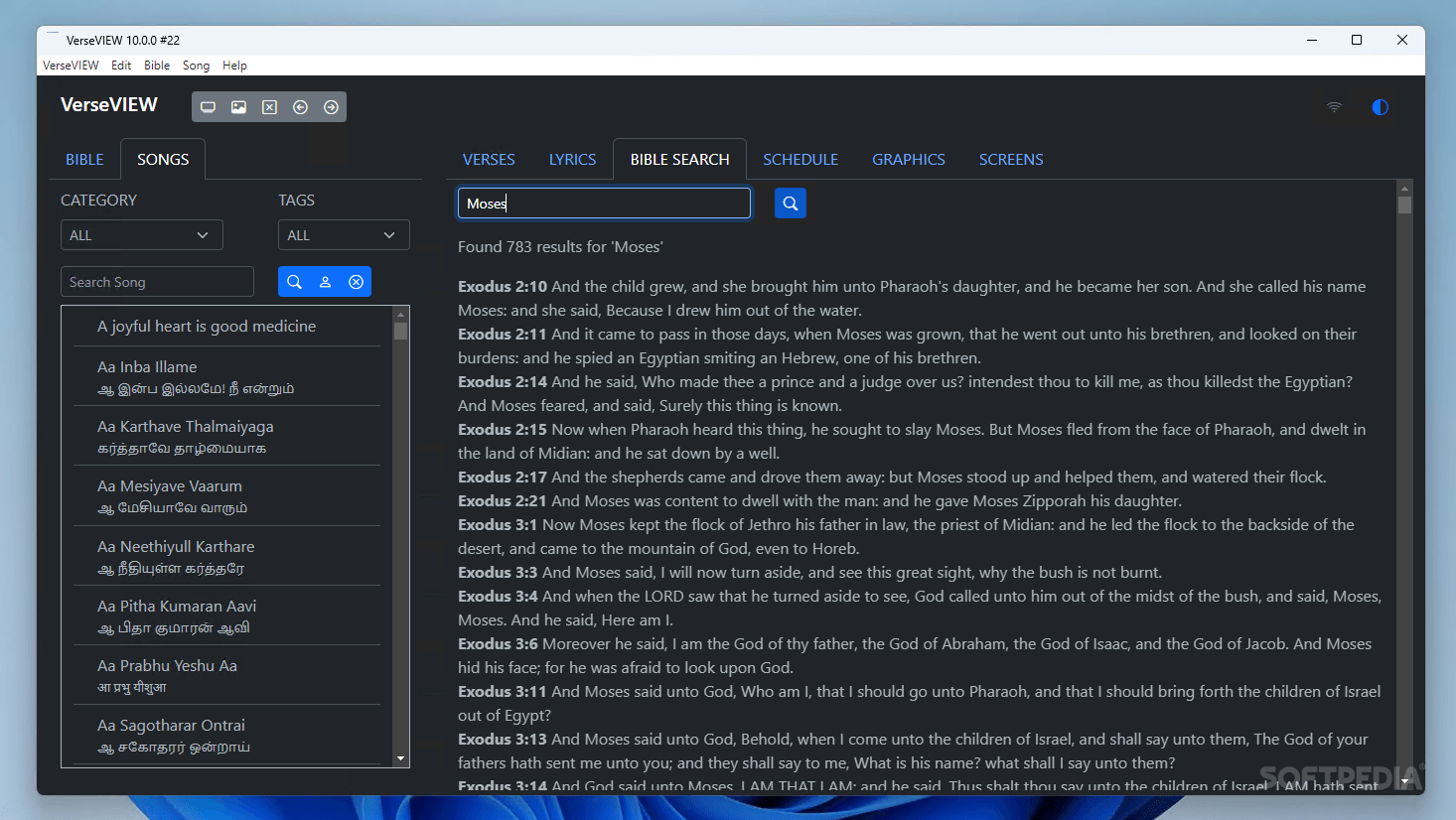This screenshot has width=1456, height=820.
Task: Select song 'Aa Prabhu Yeshu Aa'
Action: [226, 676]
